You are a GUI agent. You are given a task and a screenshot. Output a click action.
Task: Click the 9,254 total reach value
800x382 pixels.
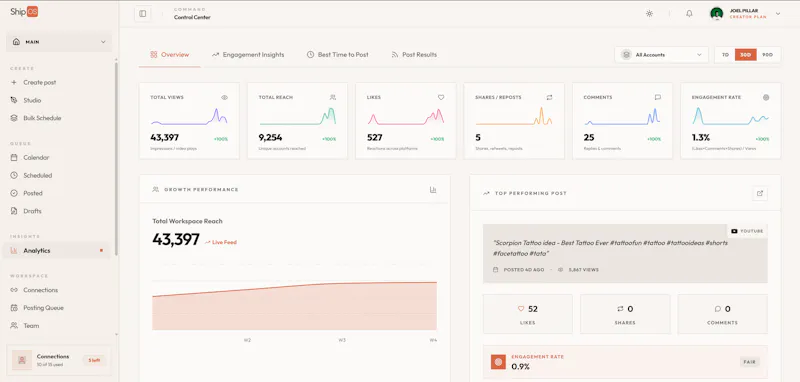[270, 138]
